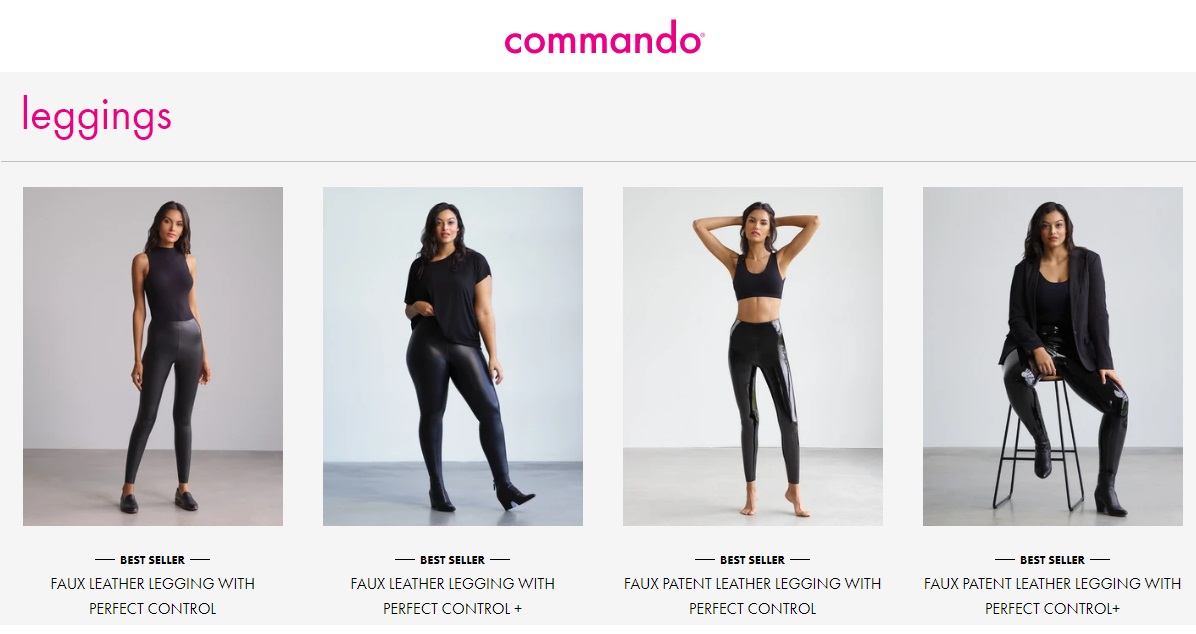
Task: Click the Faux Leather Legging With Perfect Control title
Action: coord(153,596)
